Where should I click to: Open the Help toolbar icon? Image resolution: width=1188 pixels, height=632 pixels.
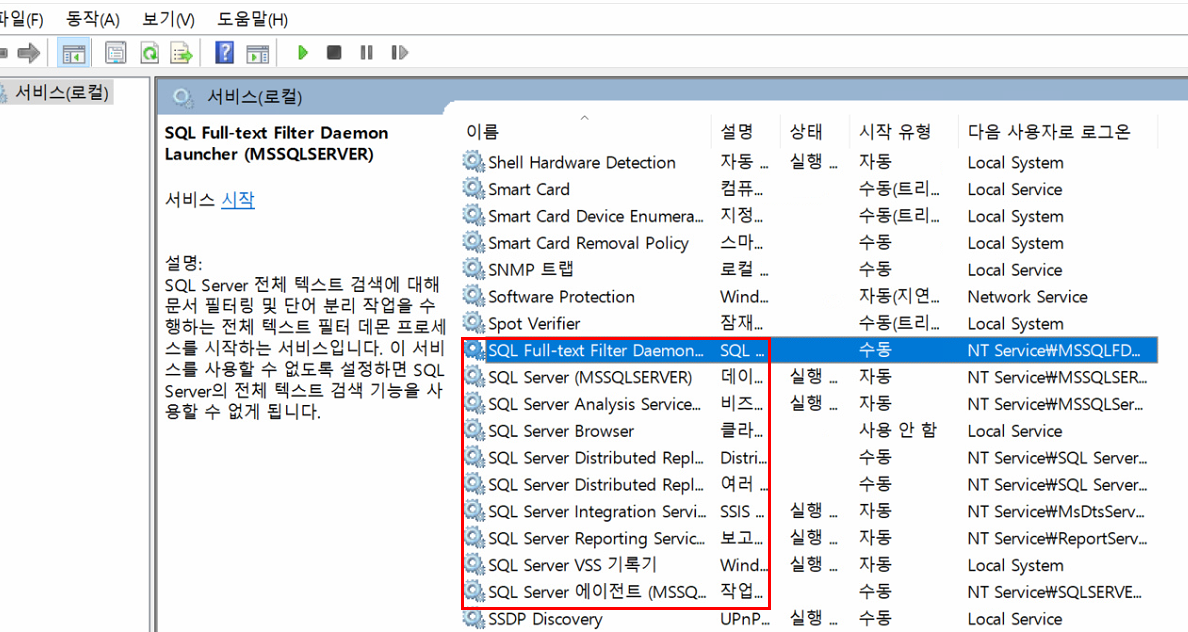224,53
